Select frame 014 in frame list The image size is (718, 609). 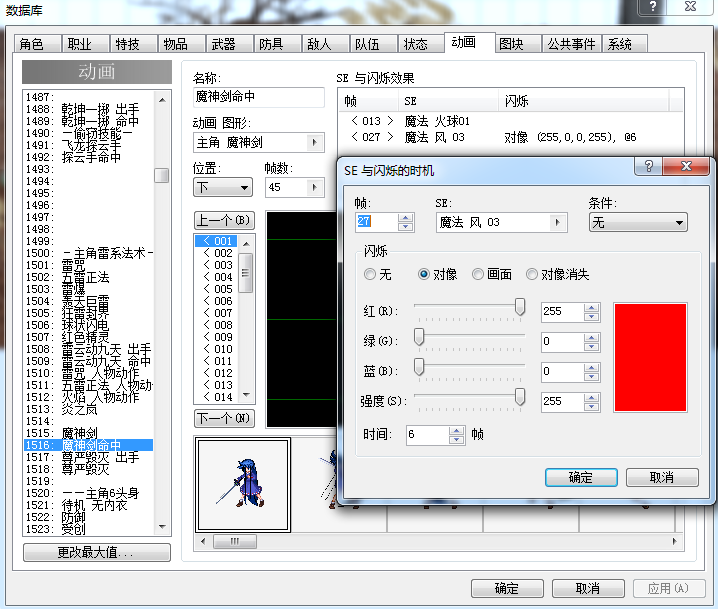[218, 397]
